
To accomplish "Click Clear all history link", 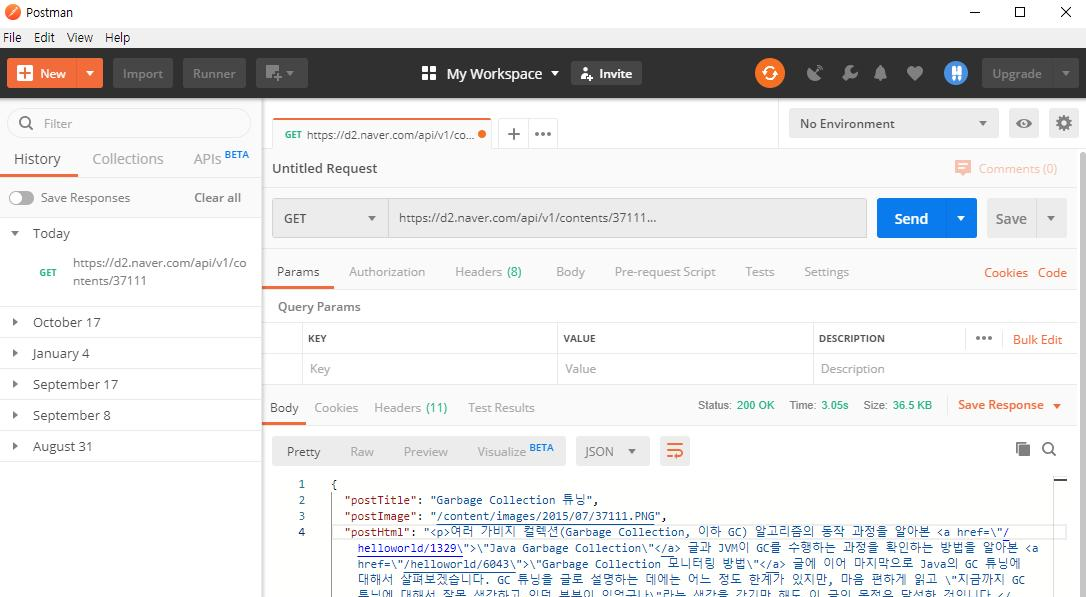I will [x=217, y=198].
